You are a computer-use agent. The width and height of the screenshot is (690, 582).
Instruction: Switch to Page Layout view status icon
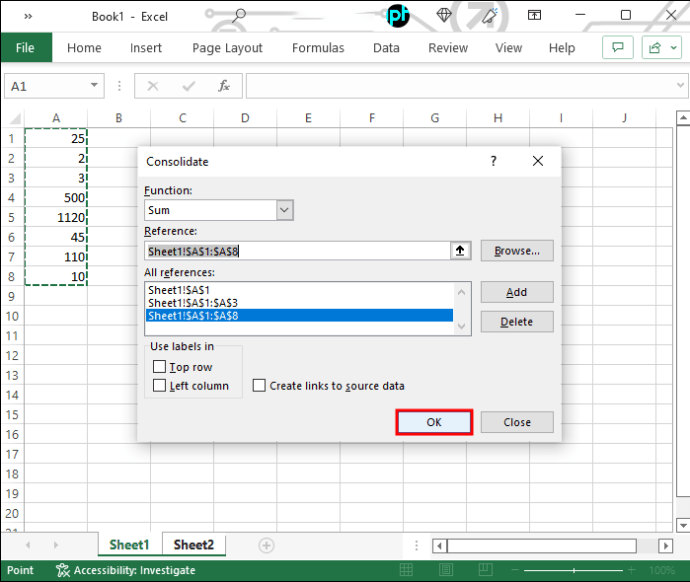click(446, 570)
